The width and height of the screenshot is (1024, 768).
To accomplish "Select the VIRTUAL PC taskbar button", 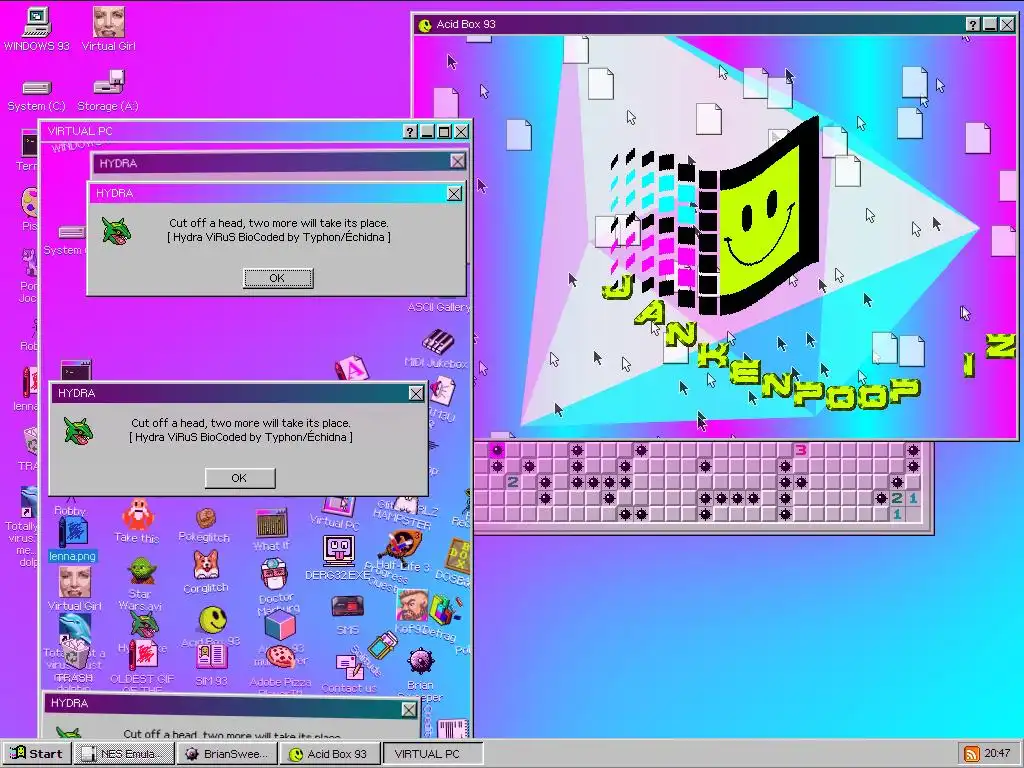I will point(432,754).
